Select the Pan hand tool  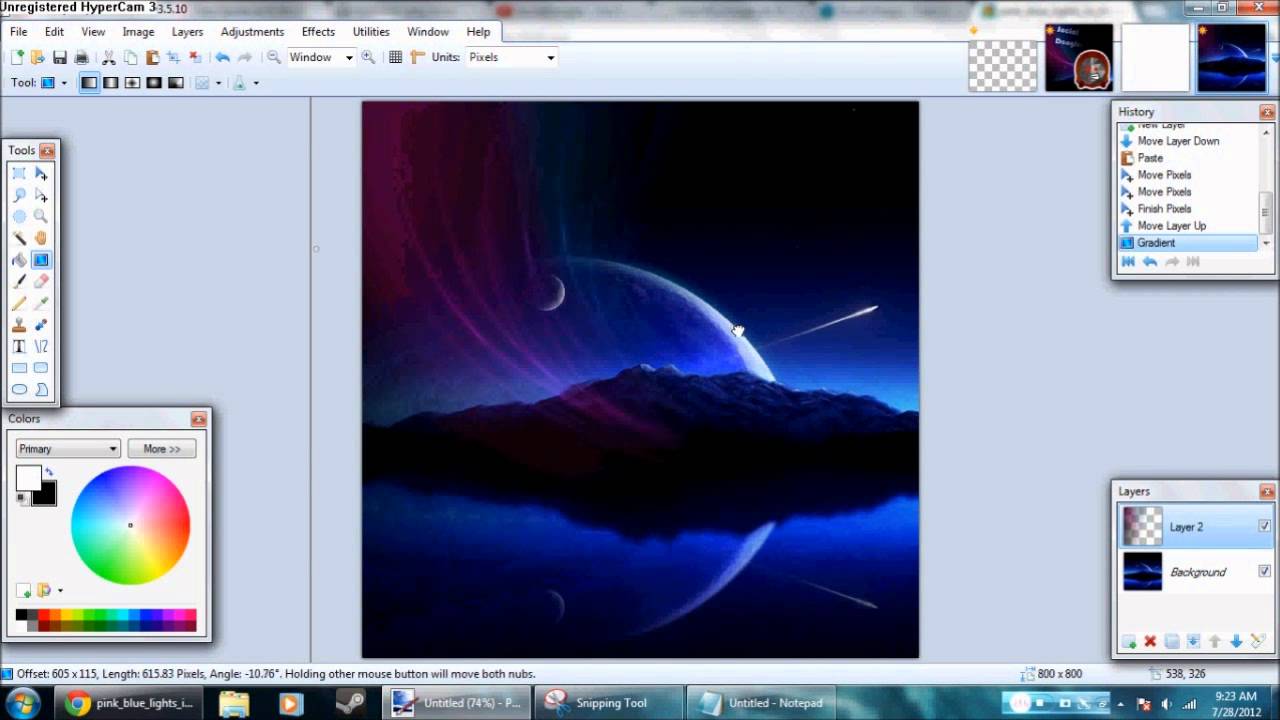pos(41,238)
